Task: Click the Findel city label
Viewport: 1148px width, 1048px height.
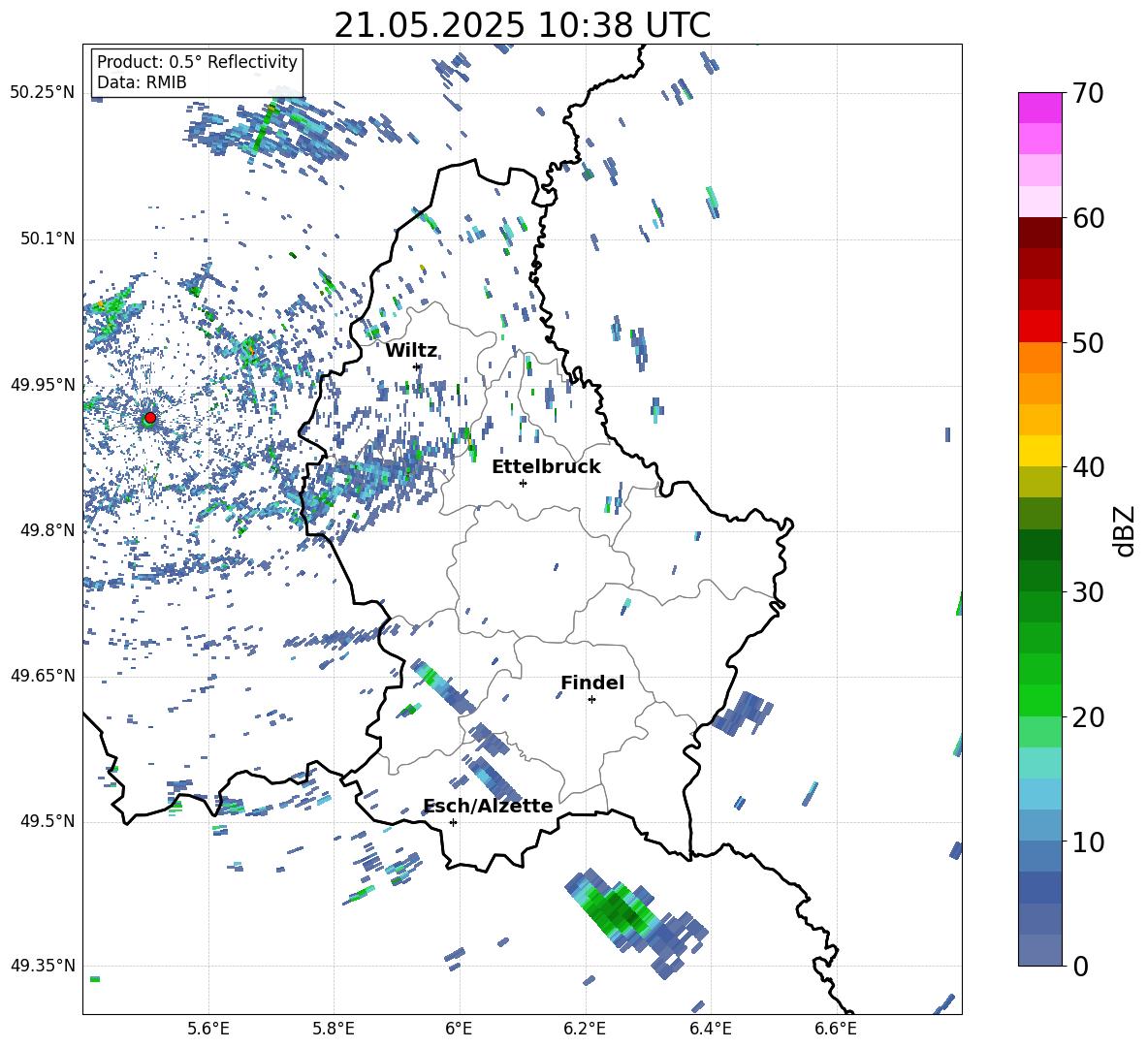Action: pyautogui.click(x=592, y=683)
